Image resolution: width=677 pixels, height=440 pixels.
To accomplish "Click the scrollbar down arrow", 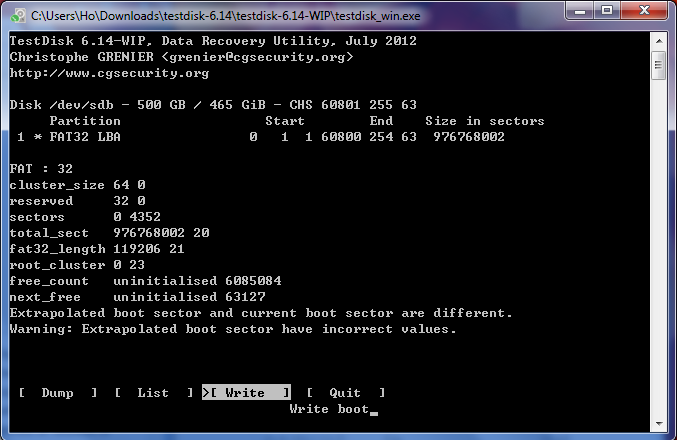I will 659,424.
